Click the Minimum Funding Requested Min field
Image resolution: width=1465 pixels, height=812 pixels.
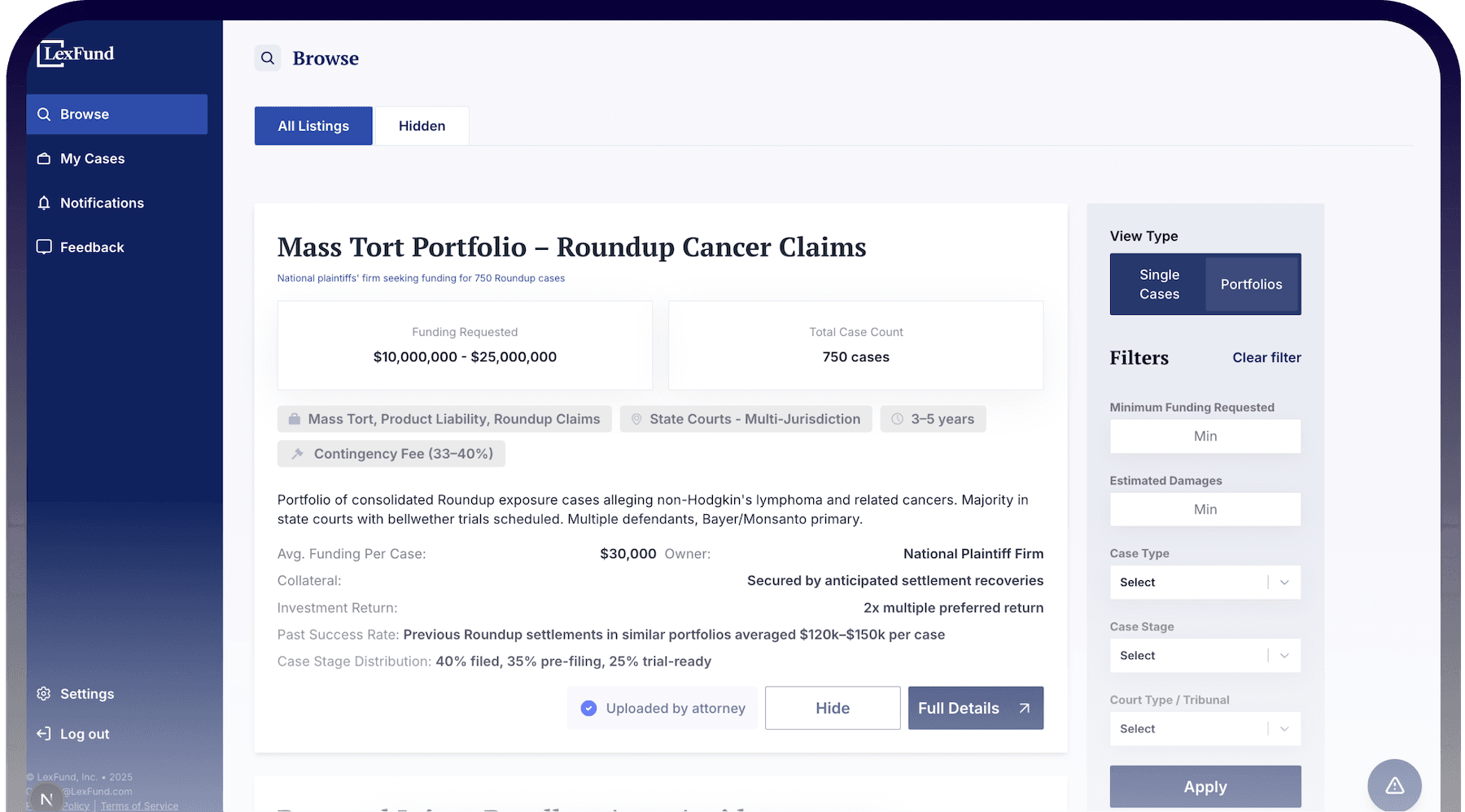[1205, 436]
